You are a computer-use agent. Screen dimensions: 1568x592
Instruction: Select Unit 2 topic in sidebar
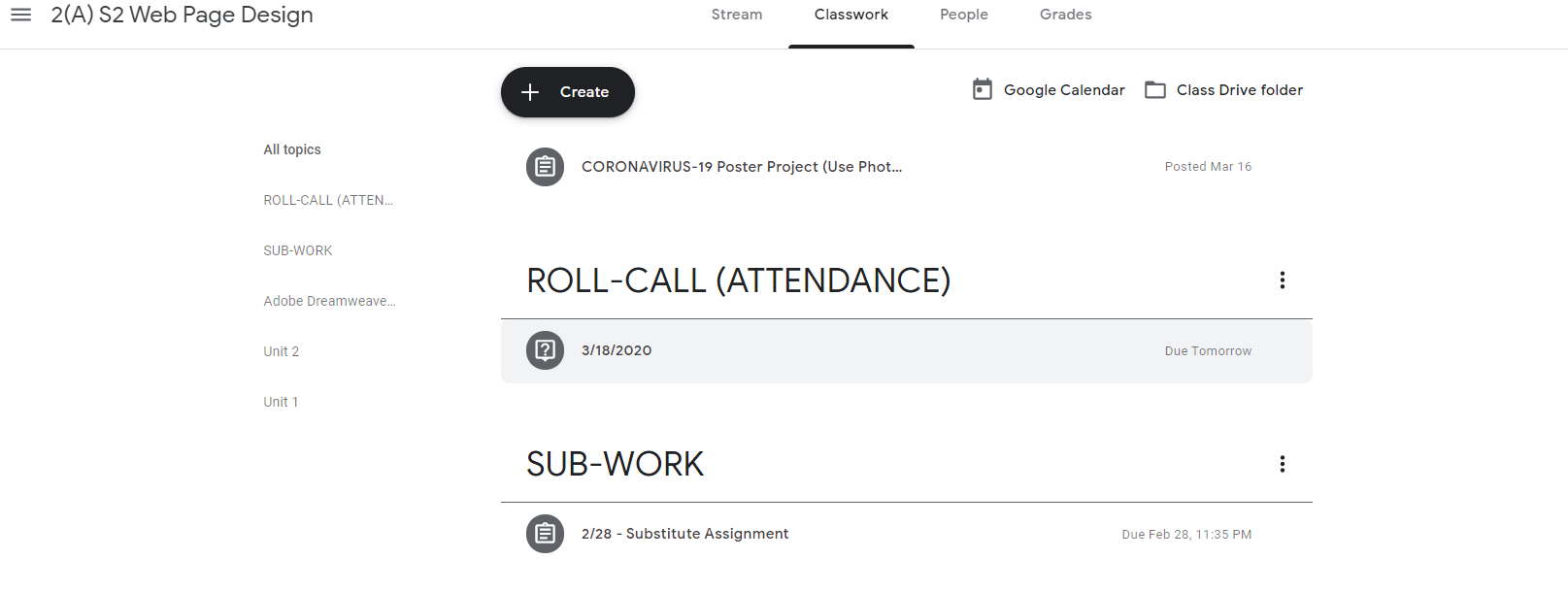coord(282,351)
